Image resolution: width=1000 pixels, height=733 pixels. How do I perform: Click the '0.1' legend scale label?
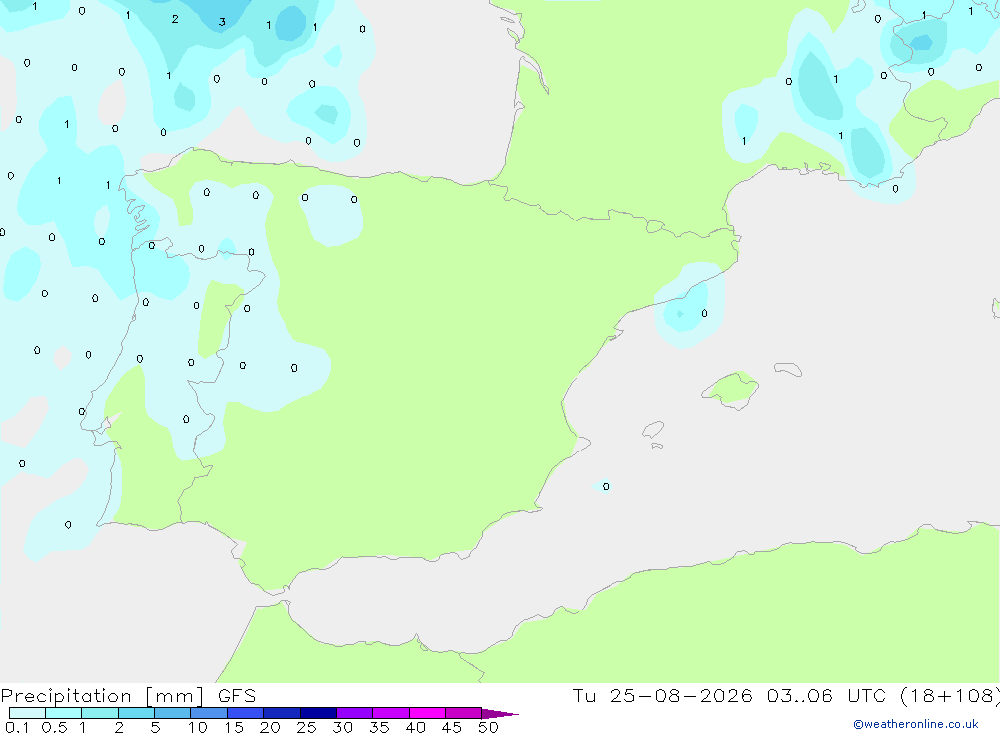coord(17,727)
